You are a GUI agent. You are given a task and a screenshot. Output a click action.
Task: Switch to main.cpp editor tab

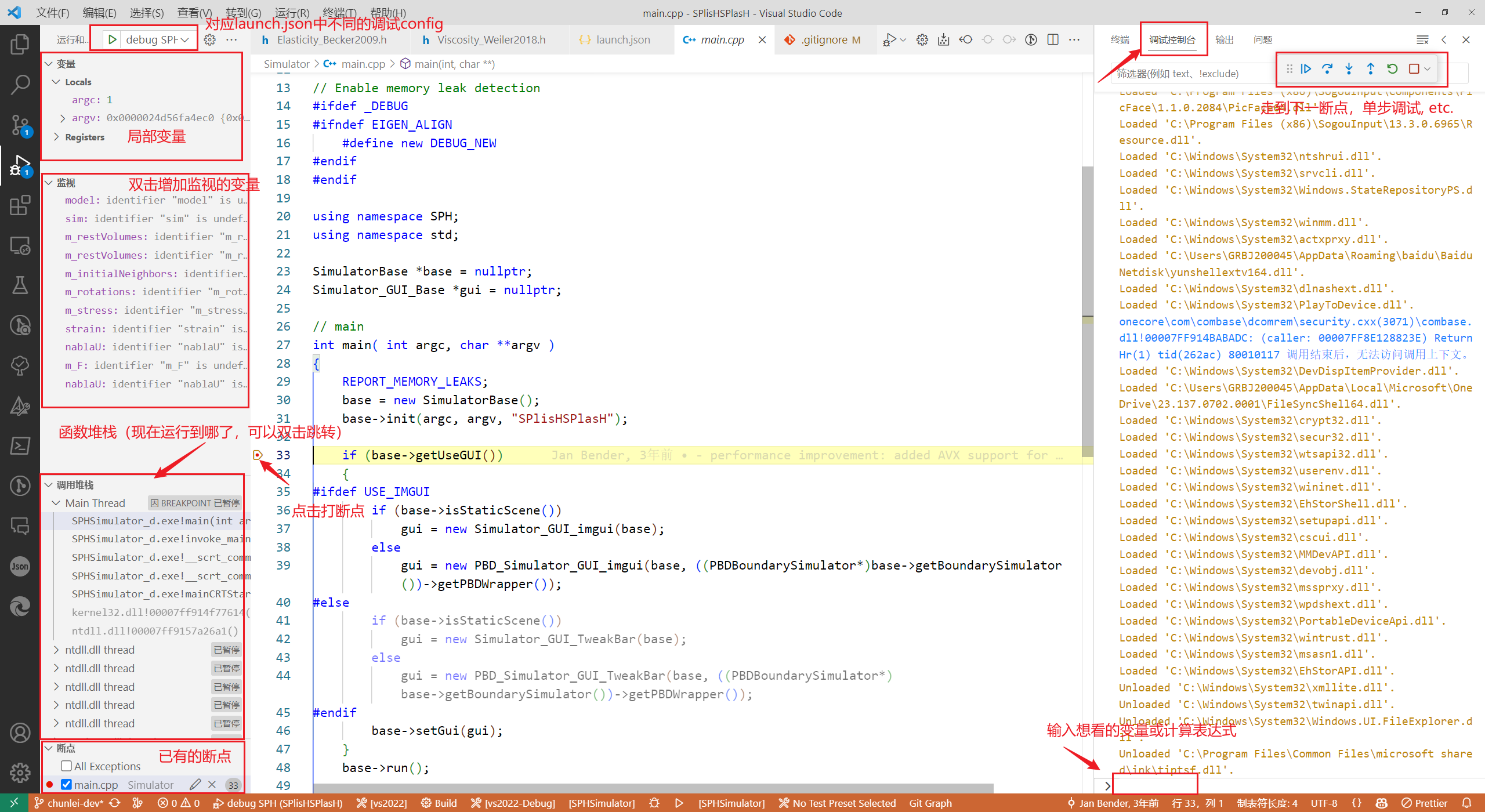point(716,40)
